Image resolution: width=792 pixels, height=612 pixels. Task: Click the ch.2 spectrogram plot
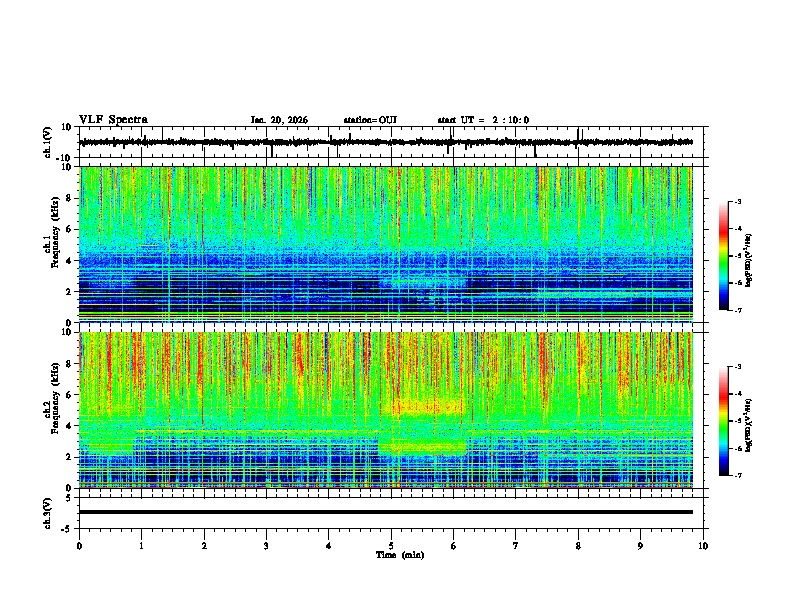click(x=386, y=410)
